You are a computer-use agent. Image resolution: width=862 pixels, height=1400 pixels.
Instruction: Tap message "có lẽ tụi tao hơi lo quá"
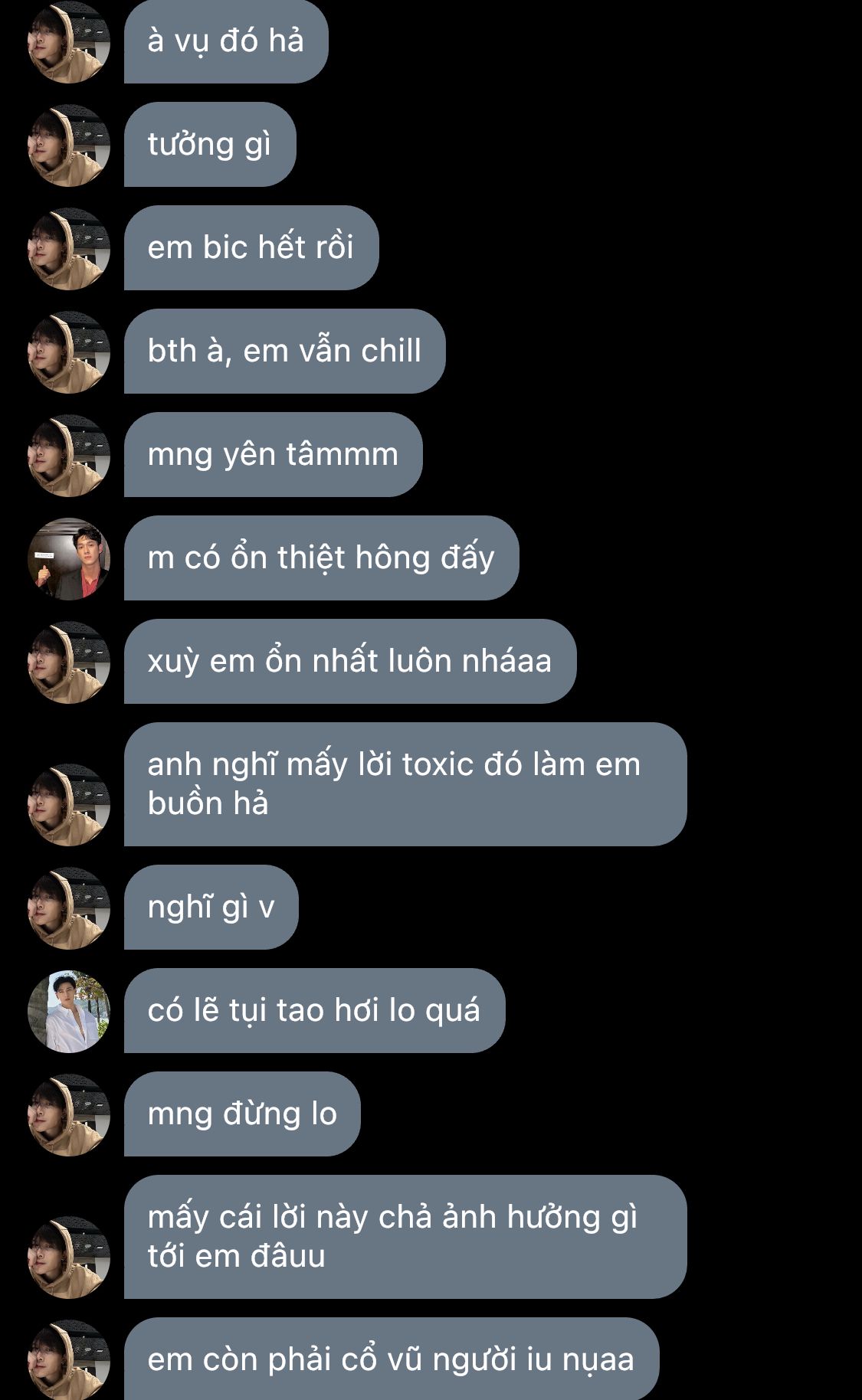[315, 1011]
